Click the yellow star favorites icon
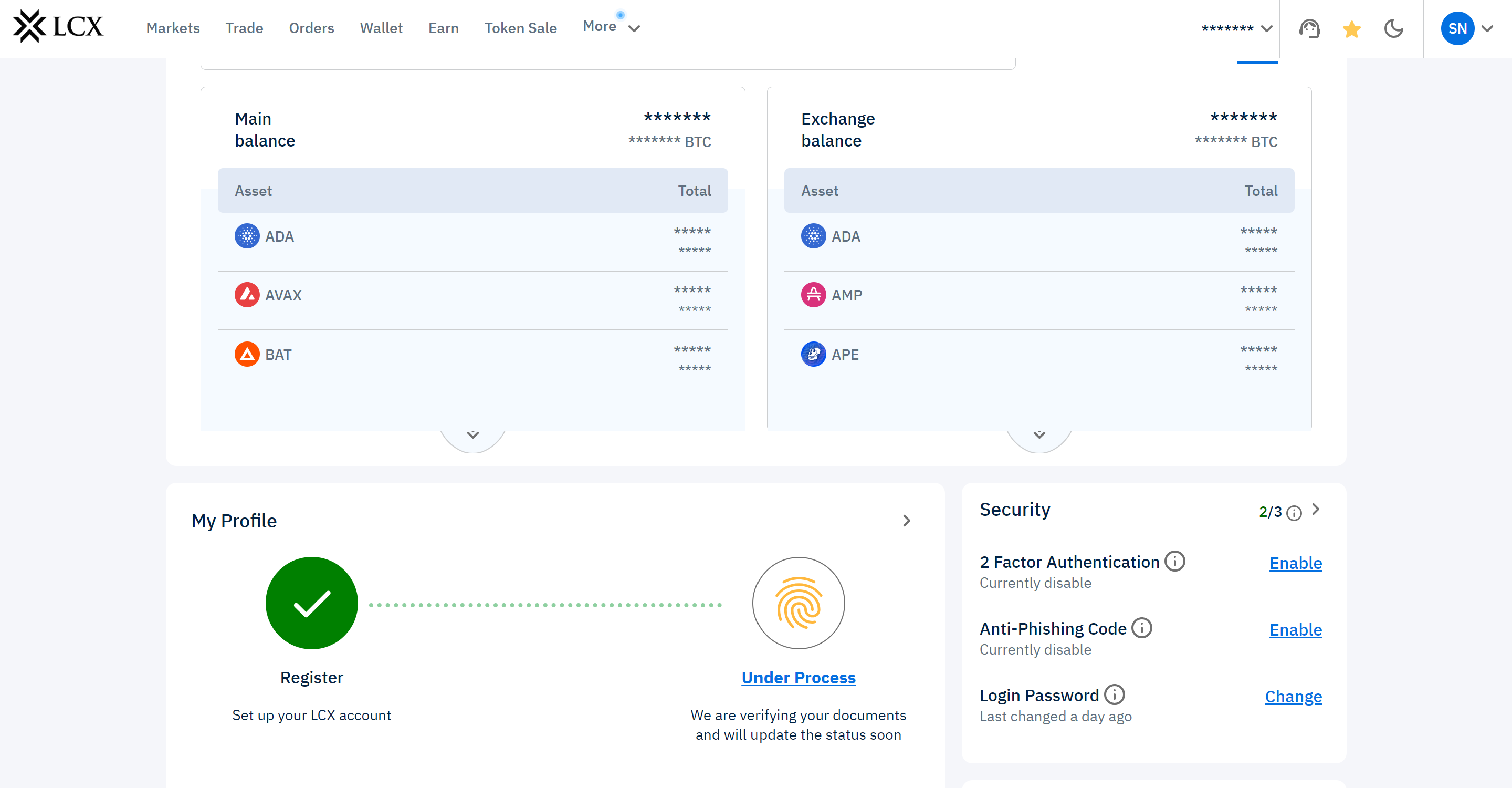 coord(1351,29)
